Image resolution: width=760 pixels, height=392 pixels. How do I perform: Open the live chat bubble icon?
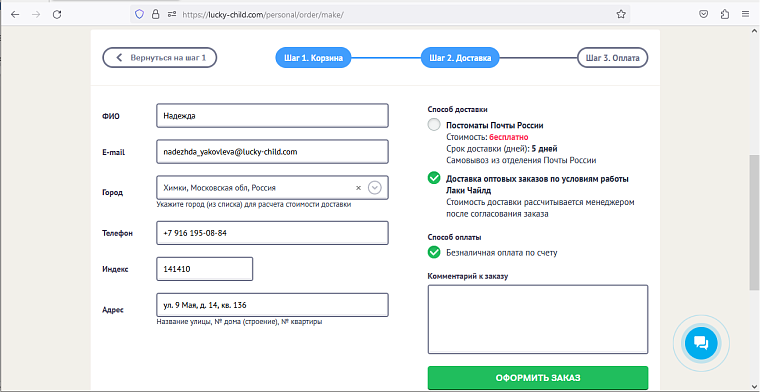701,343
